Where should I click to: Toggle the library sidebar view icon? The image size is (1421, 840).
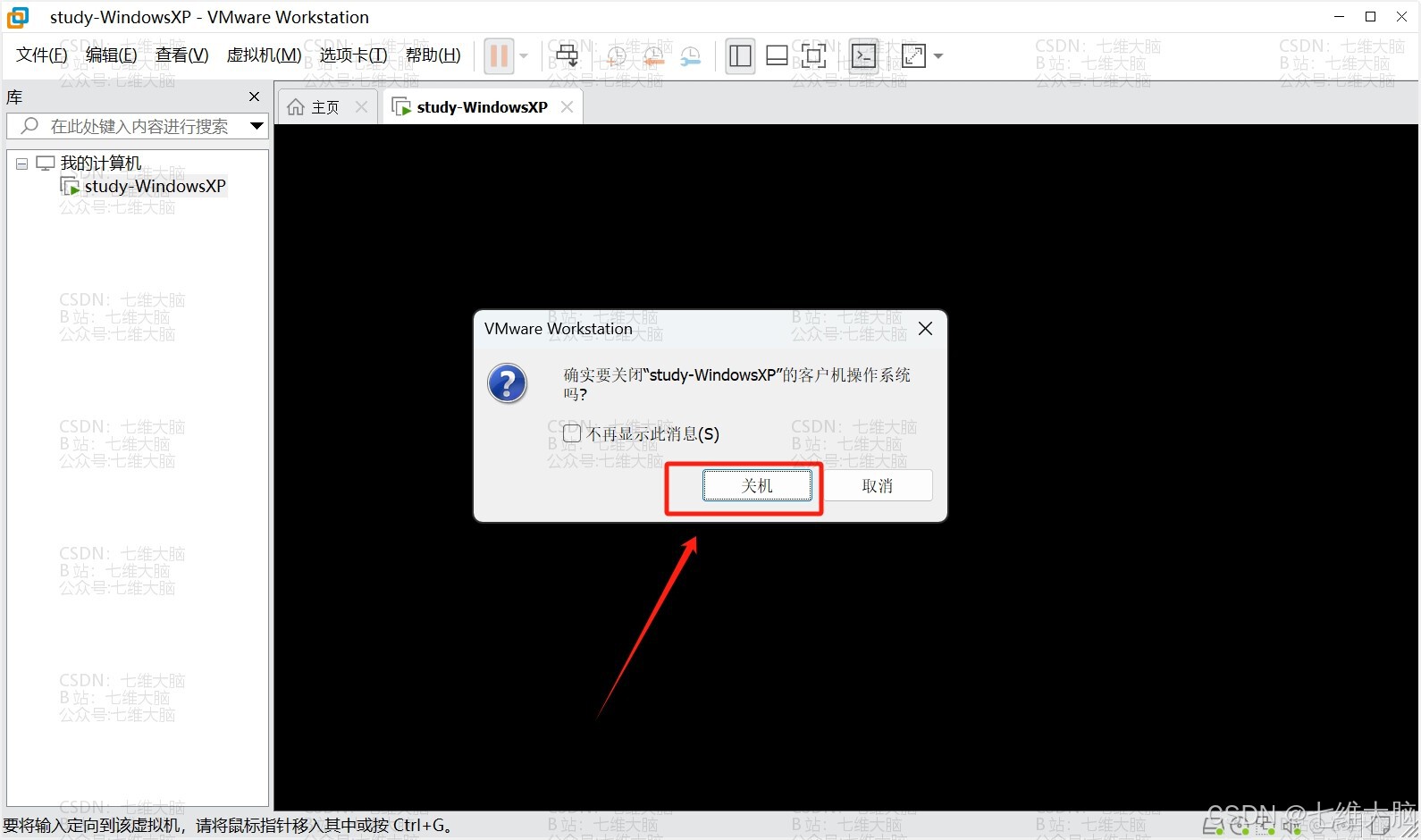[x=740, y=56]
